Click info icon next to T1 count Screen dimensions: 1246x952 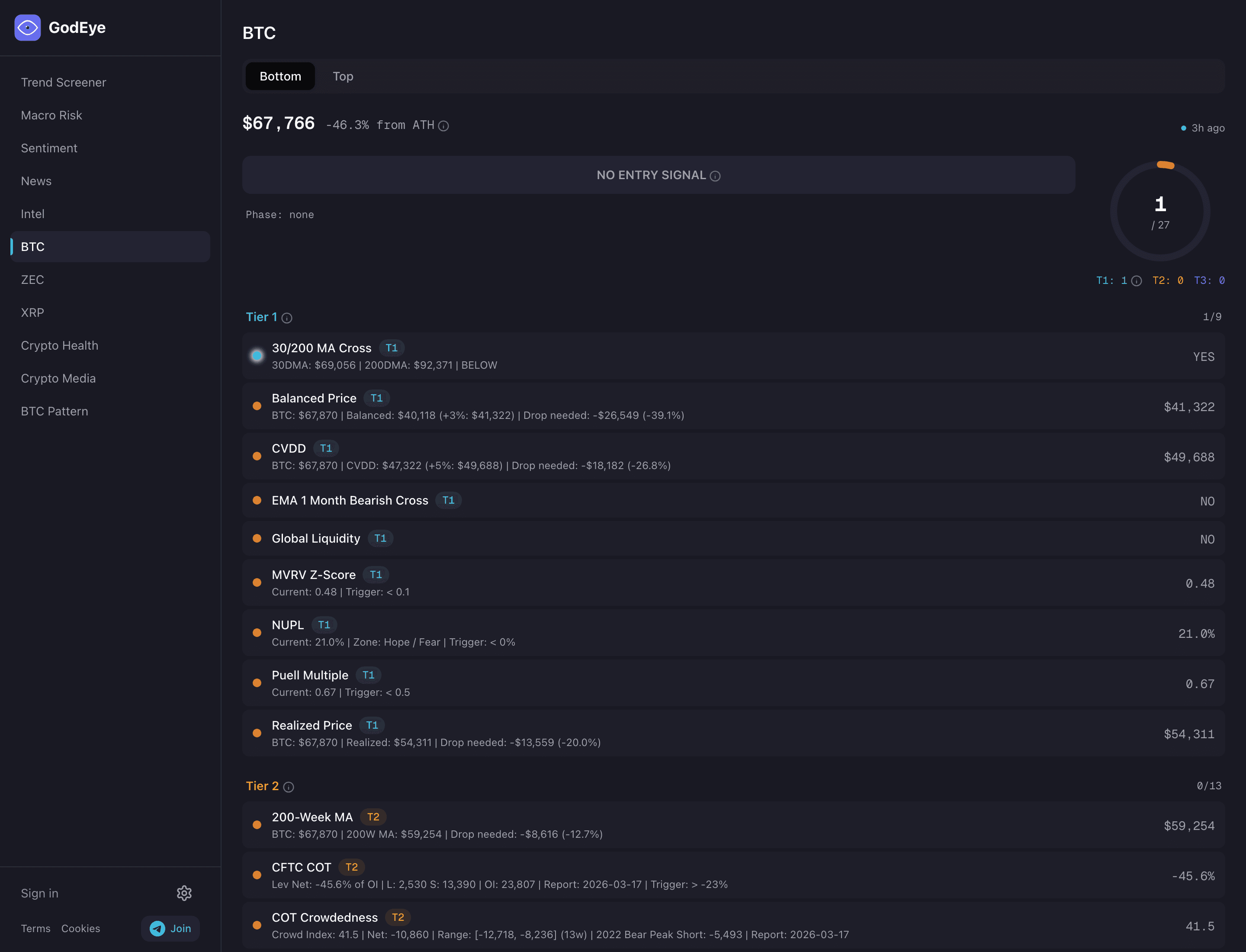pos(1136,281)
